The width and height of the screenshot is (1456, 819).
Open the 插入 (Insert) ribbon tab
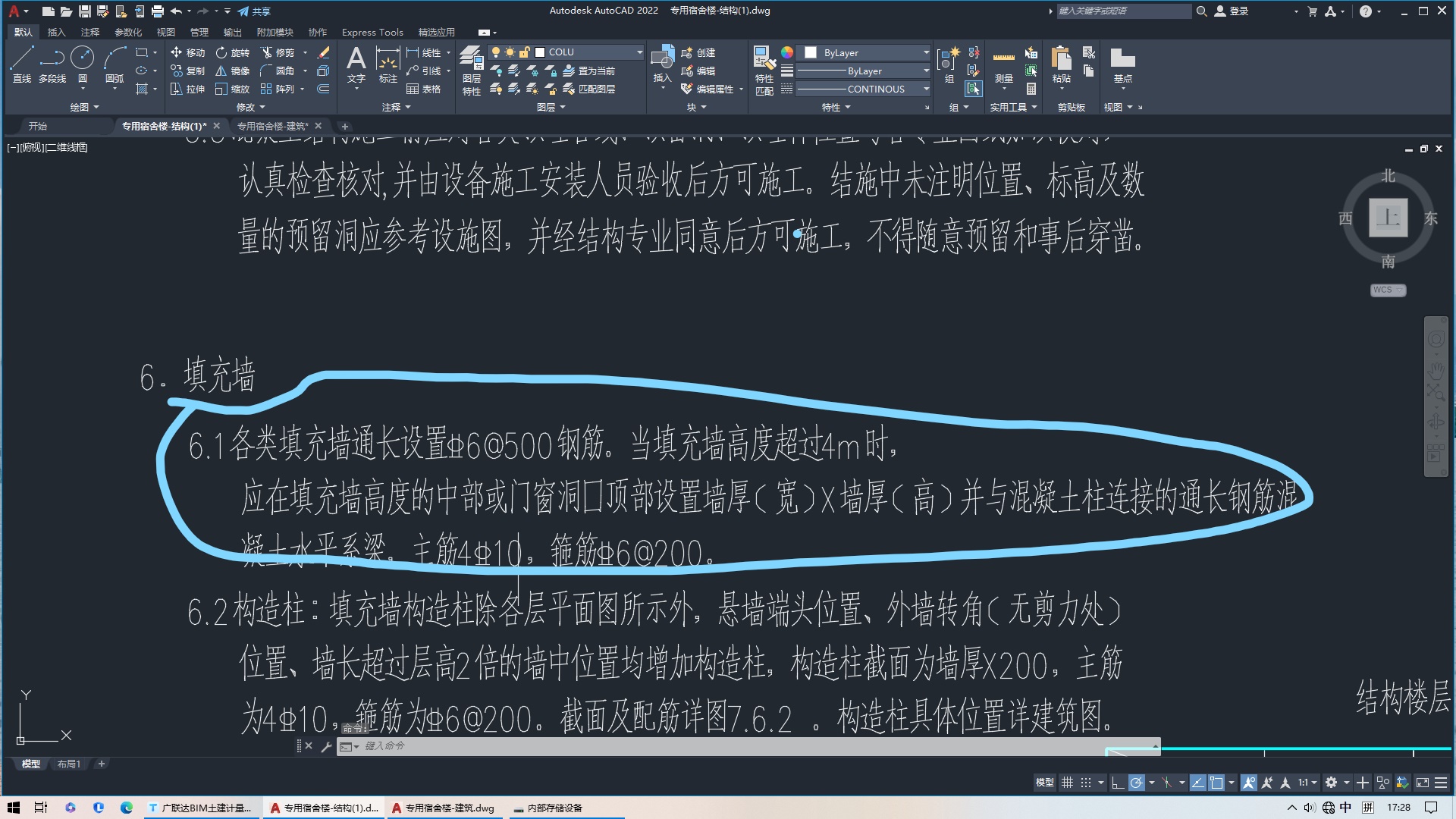56,32
